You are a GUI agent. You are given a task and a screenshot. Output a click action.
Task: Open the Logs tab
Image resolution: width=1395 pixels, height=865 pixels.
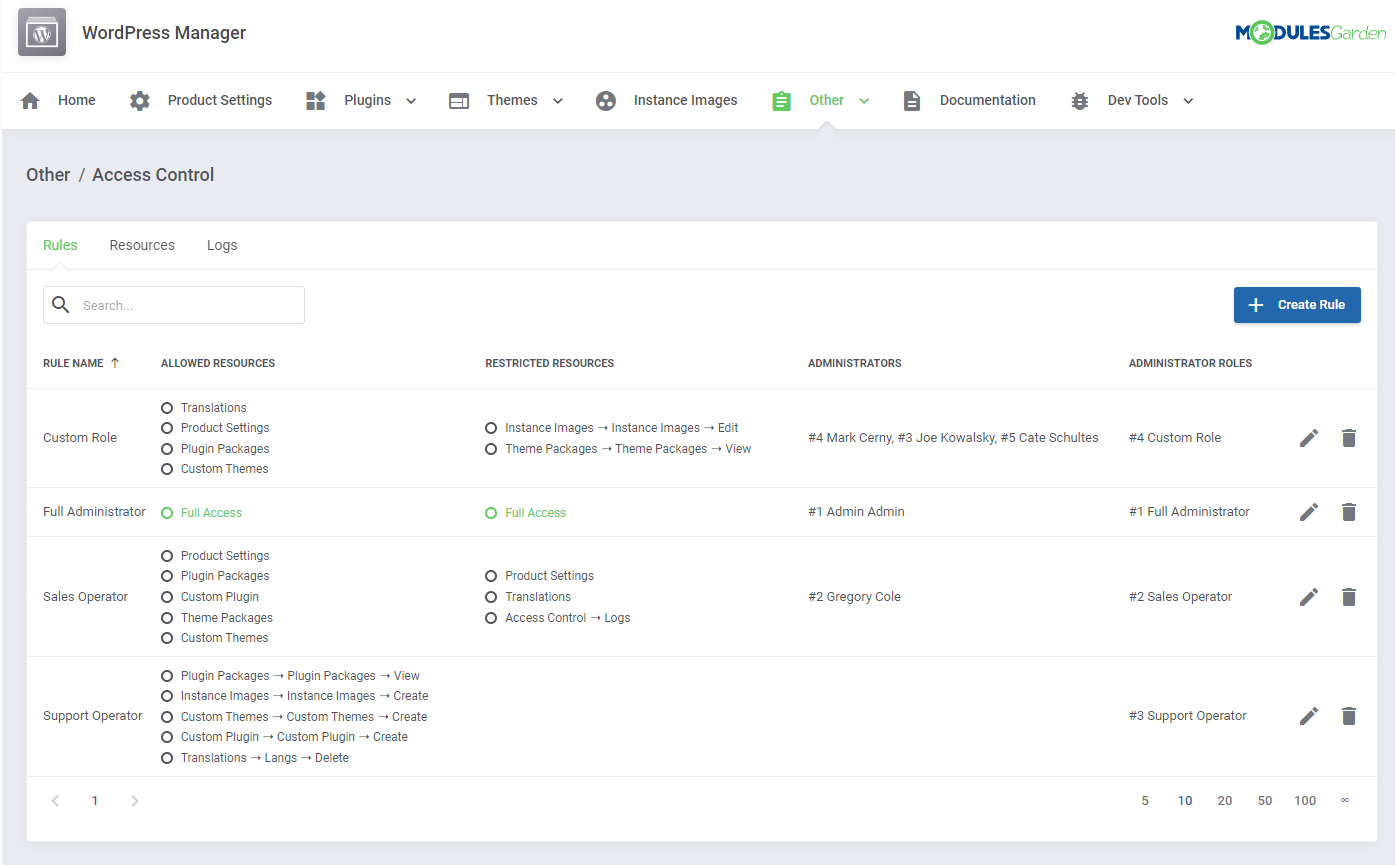[222, 245]
